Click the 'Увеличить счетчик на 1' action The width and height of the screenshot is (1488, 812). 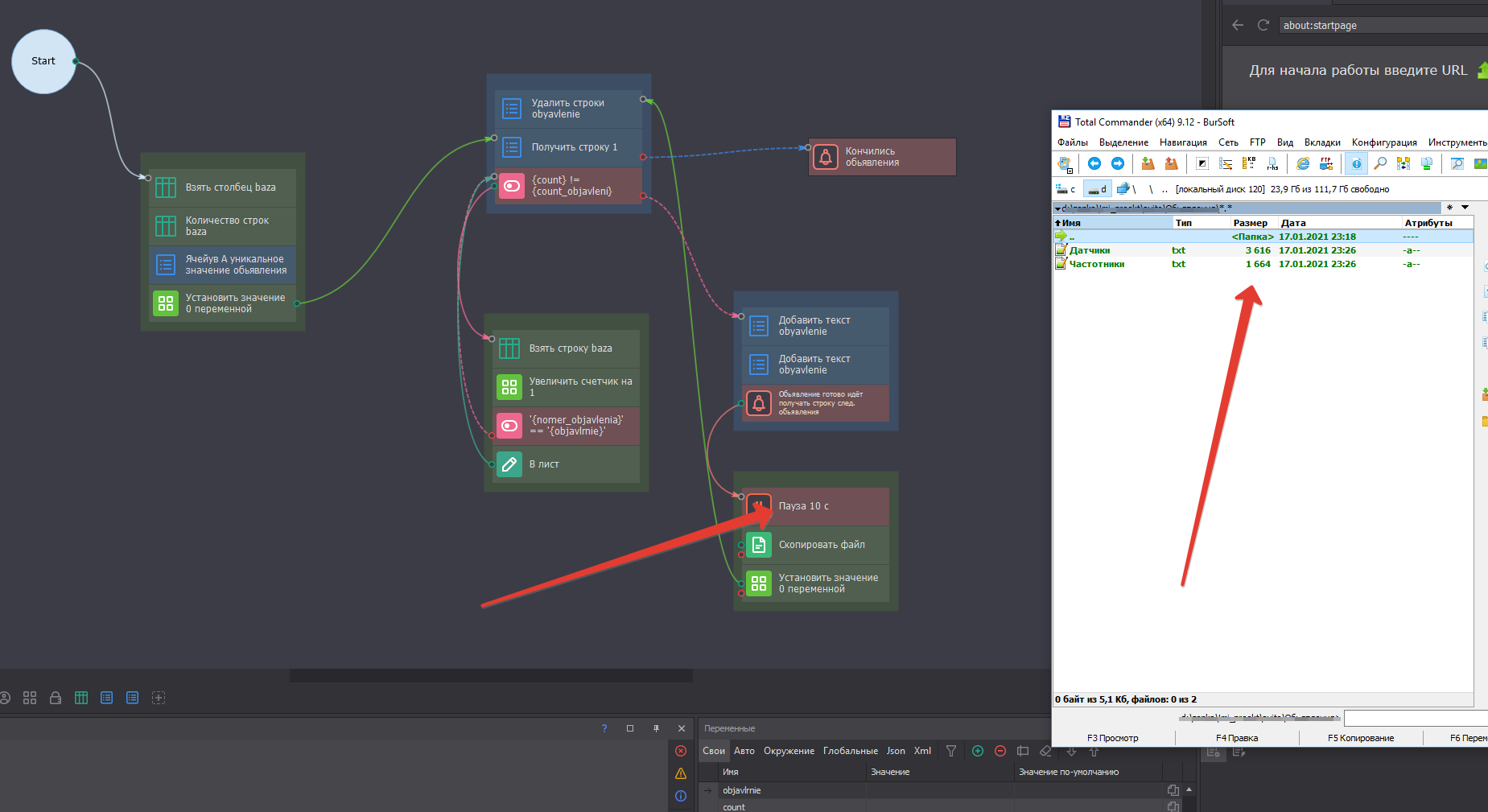(x=566, y=387)
